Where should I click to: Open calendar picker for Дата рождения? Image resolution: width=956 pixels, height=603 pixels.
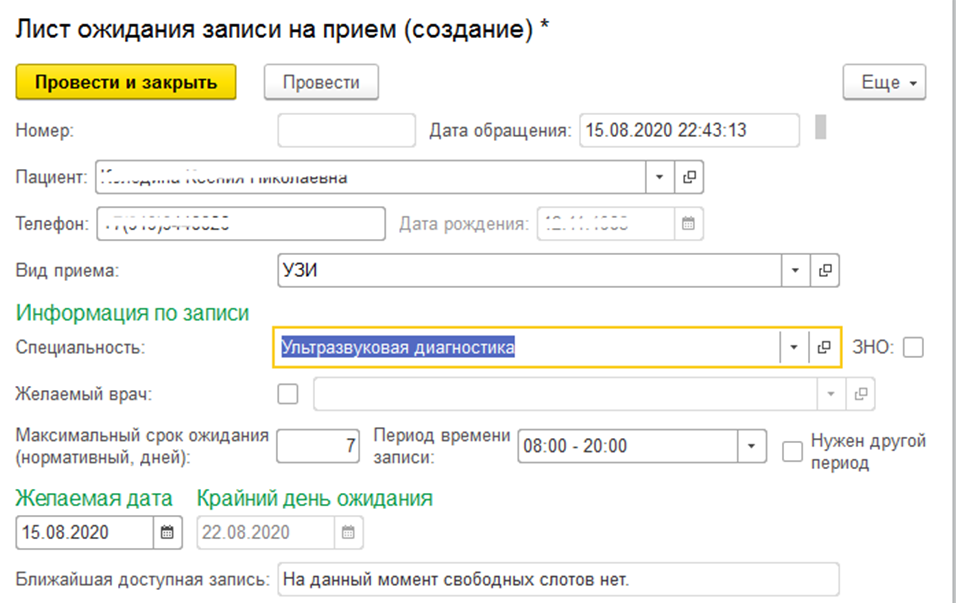click(688, 224)
